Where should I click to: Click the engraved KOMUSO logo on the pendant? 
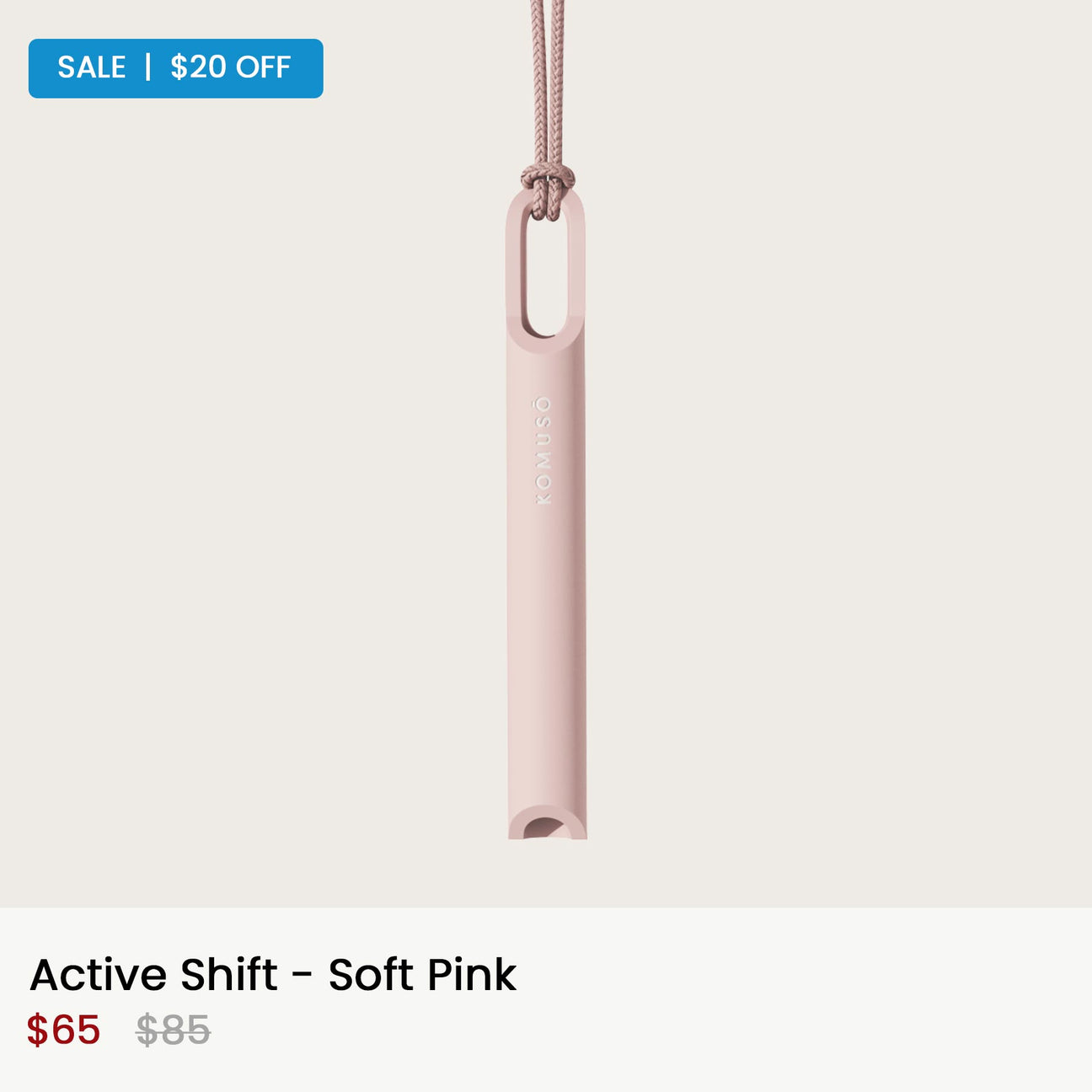point(544,450)
